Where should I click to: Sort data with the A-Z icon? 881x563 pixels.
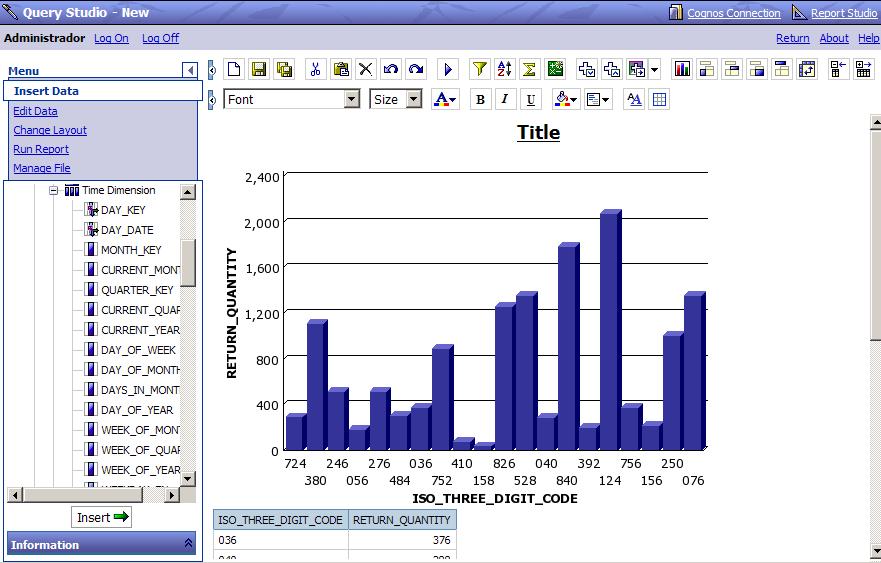504,69
